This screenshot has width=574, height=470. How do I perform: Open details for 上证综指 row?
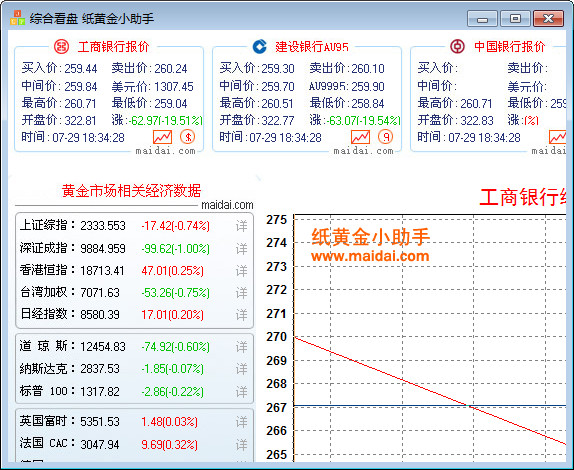(x=242, y=226)
